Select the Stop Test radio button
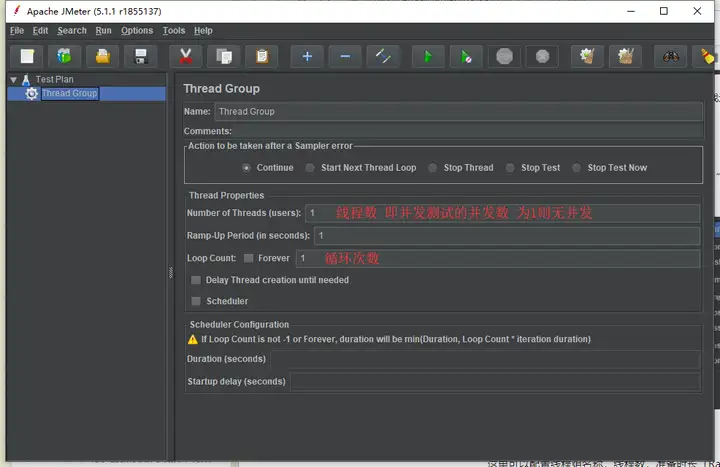The height and width of the screenshot is (467, 720). [510, 168]
